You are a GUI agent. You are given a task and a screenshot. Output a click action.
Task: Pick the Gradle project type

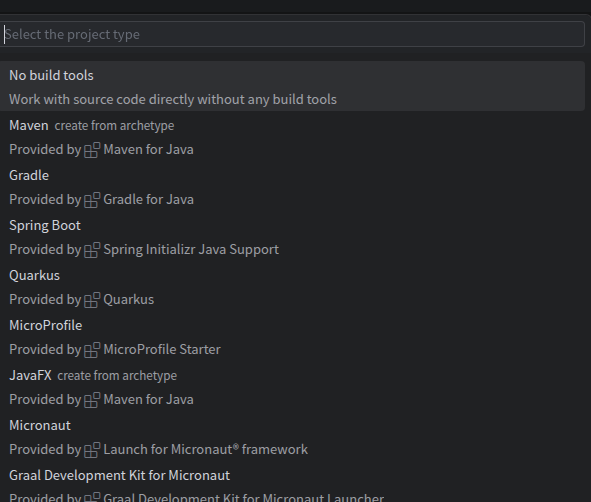click(292, 187)
